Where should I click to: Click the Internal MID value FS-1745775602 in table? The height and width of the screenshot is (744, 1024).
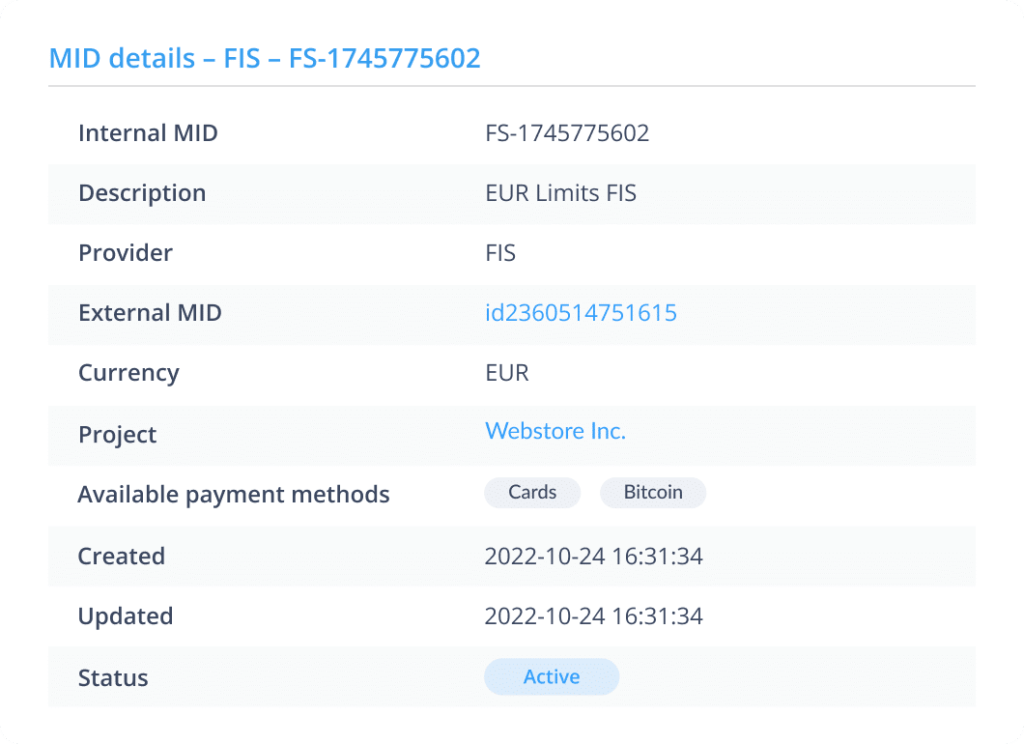[x=566, y=133]
